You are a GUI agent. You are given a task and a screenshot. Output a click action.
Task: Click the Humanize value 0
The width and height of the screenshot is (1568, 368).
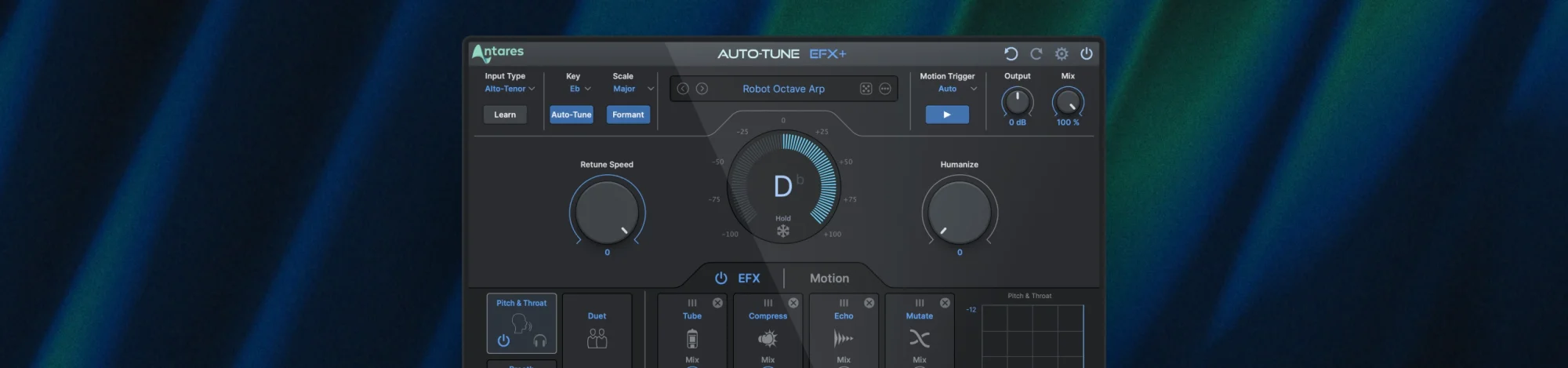click(960, 253)
